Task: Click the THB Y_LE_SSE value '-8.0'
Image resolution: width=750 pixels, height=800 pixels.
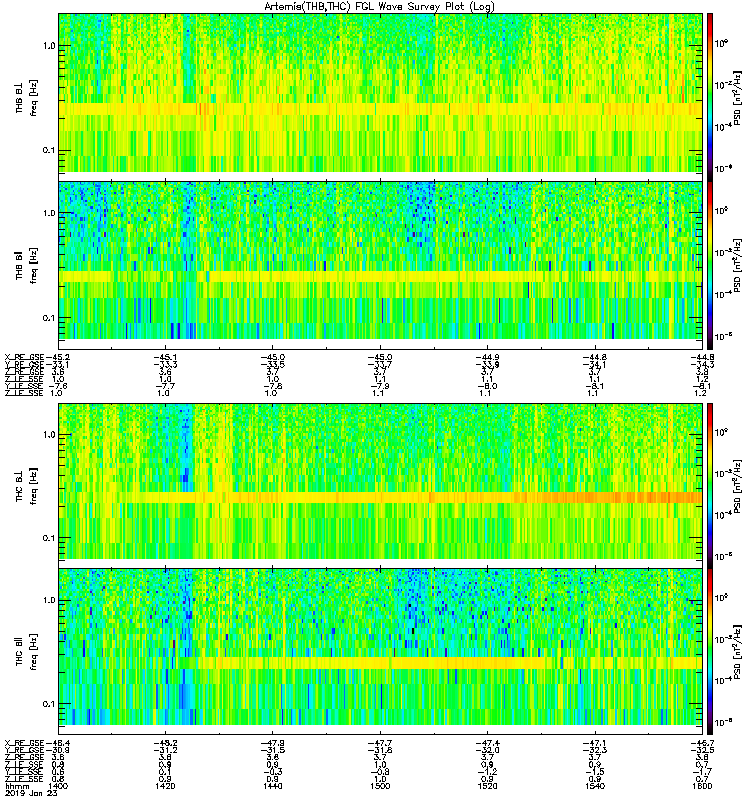Action: point(488,386)
